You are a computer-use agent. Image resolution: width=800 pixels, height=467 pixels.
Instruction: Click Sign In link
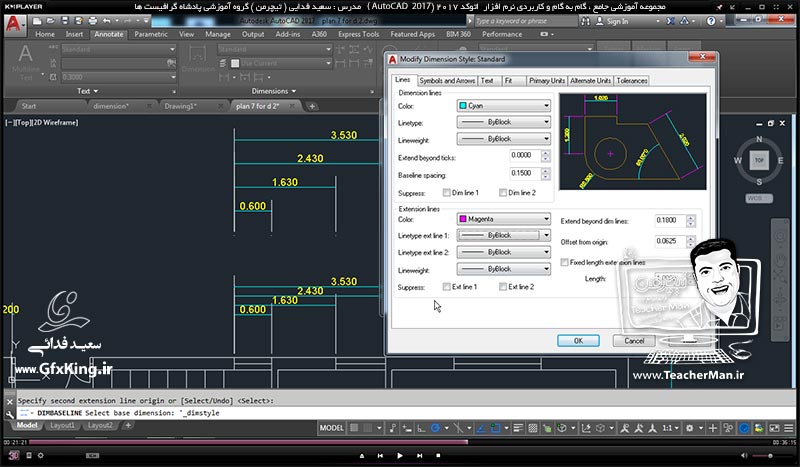tap(617, 21)
